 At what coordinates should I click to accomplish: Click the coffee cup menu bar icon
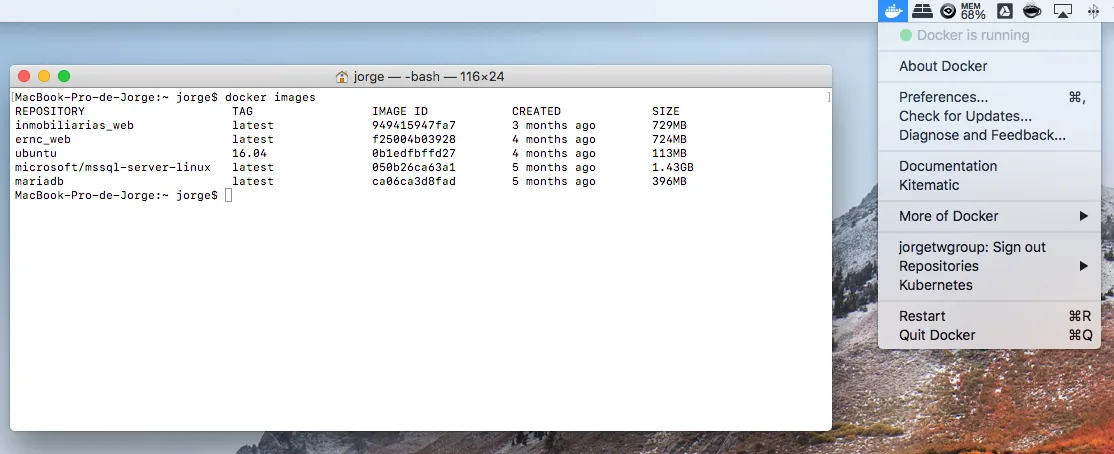1032,11
